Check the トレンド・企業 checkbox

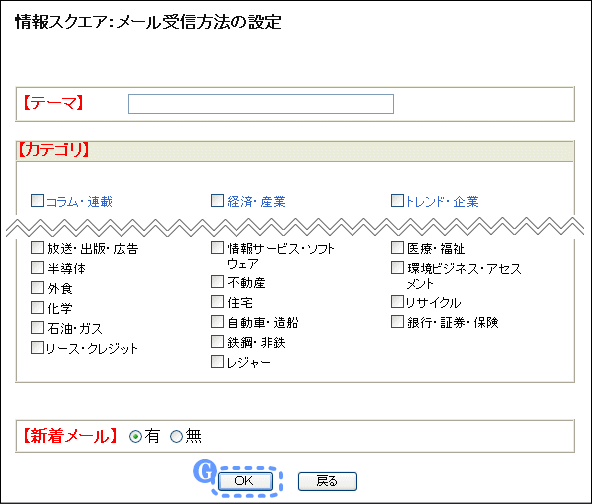tap(397, 200)
